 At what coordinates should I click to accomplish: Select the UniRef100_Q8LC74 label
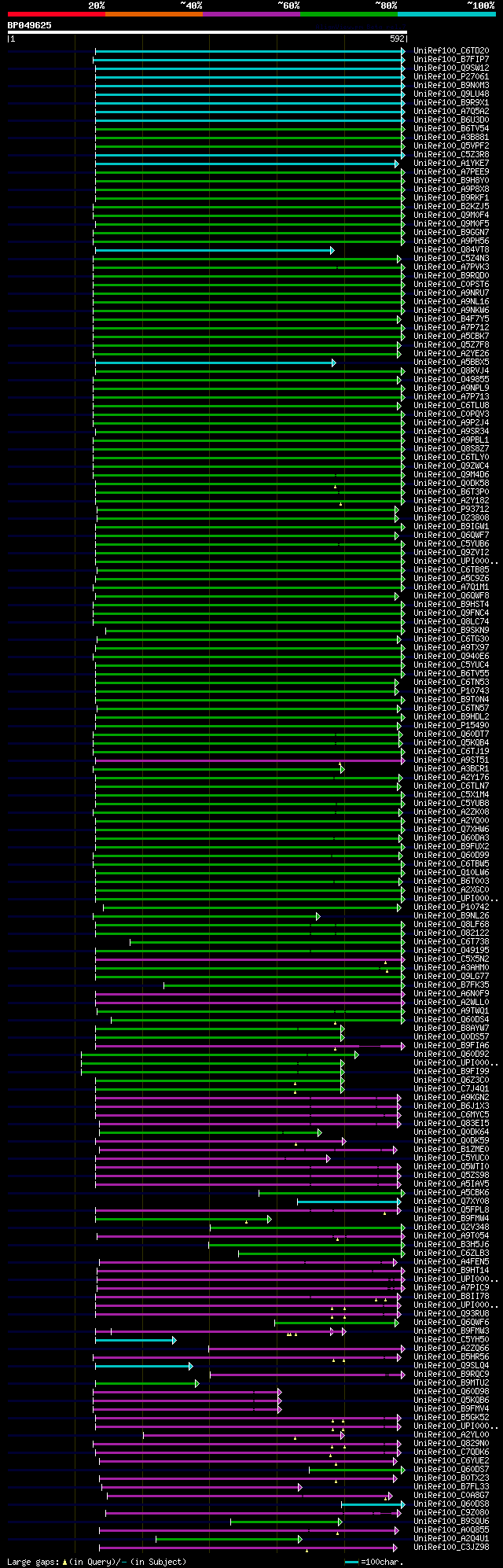click(x=451, y=622)
